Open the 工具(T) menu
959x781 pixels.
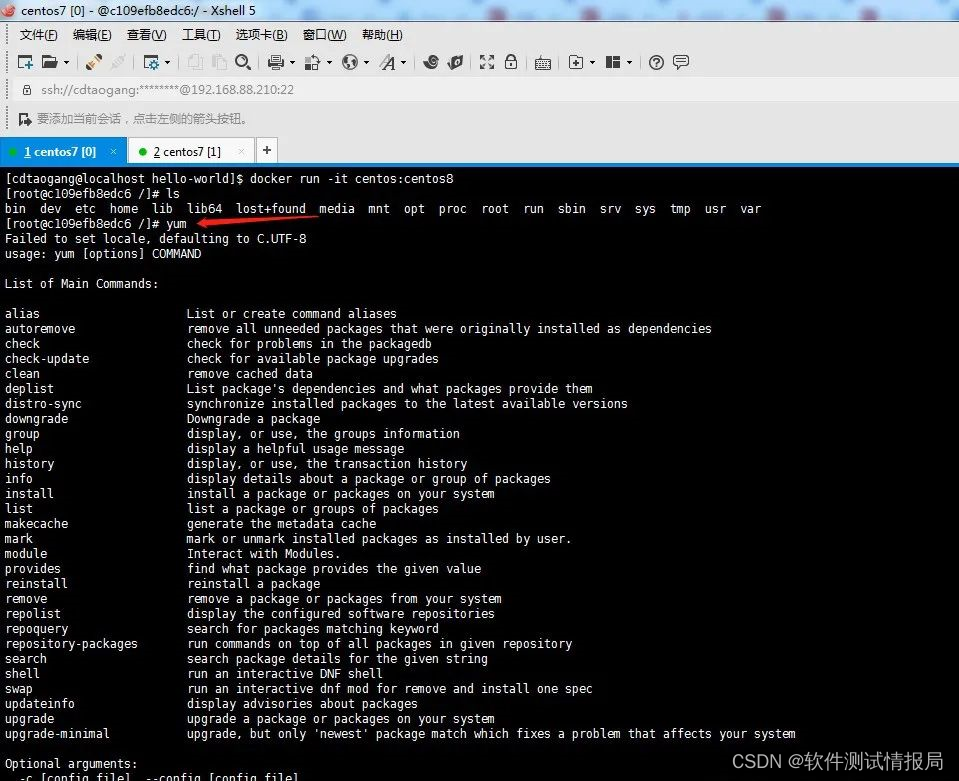coord(201,35)
